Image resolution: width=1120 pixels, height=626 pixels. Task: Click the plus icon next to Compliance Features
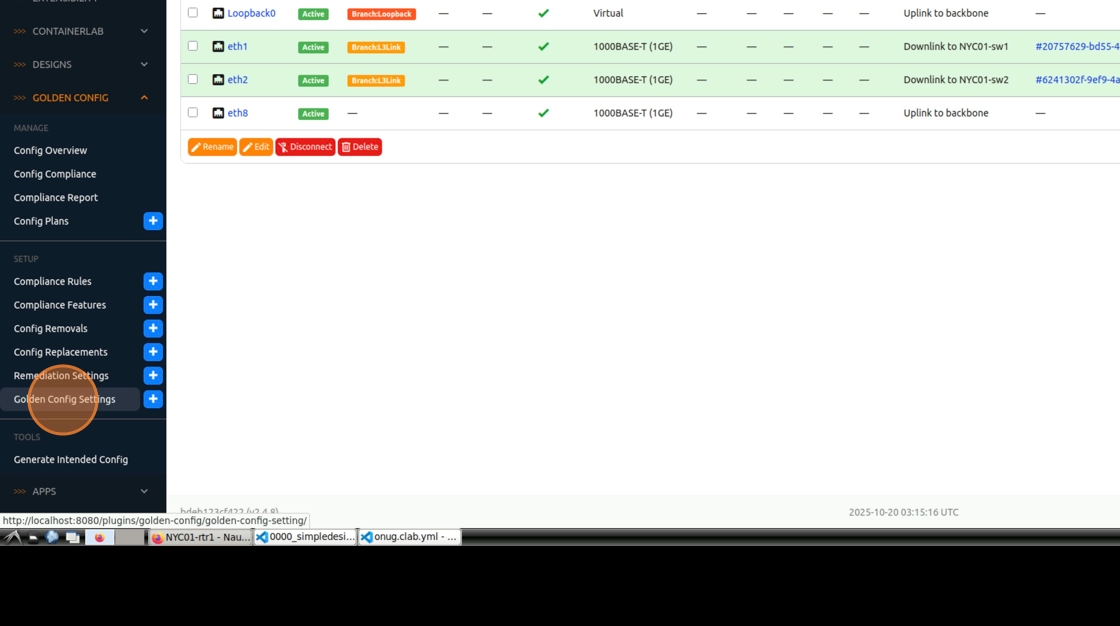tap(153, 304)
